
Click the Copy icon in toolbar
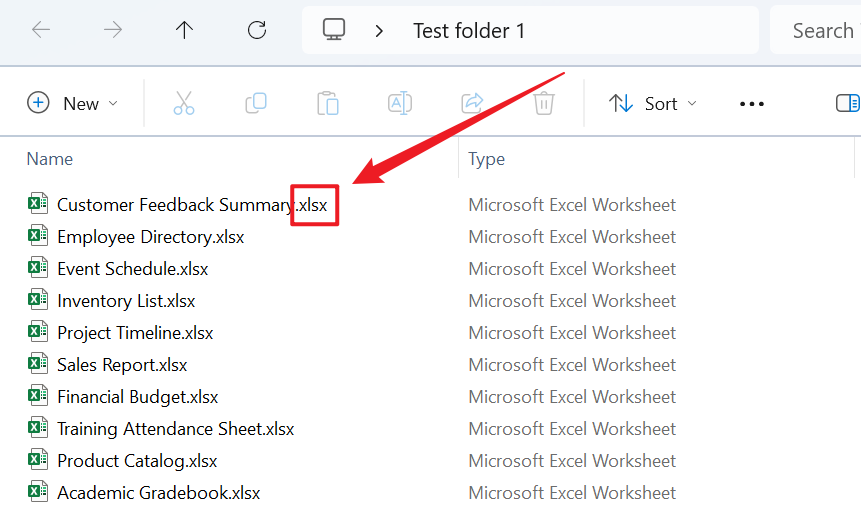(x=256, y=103)
